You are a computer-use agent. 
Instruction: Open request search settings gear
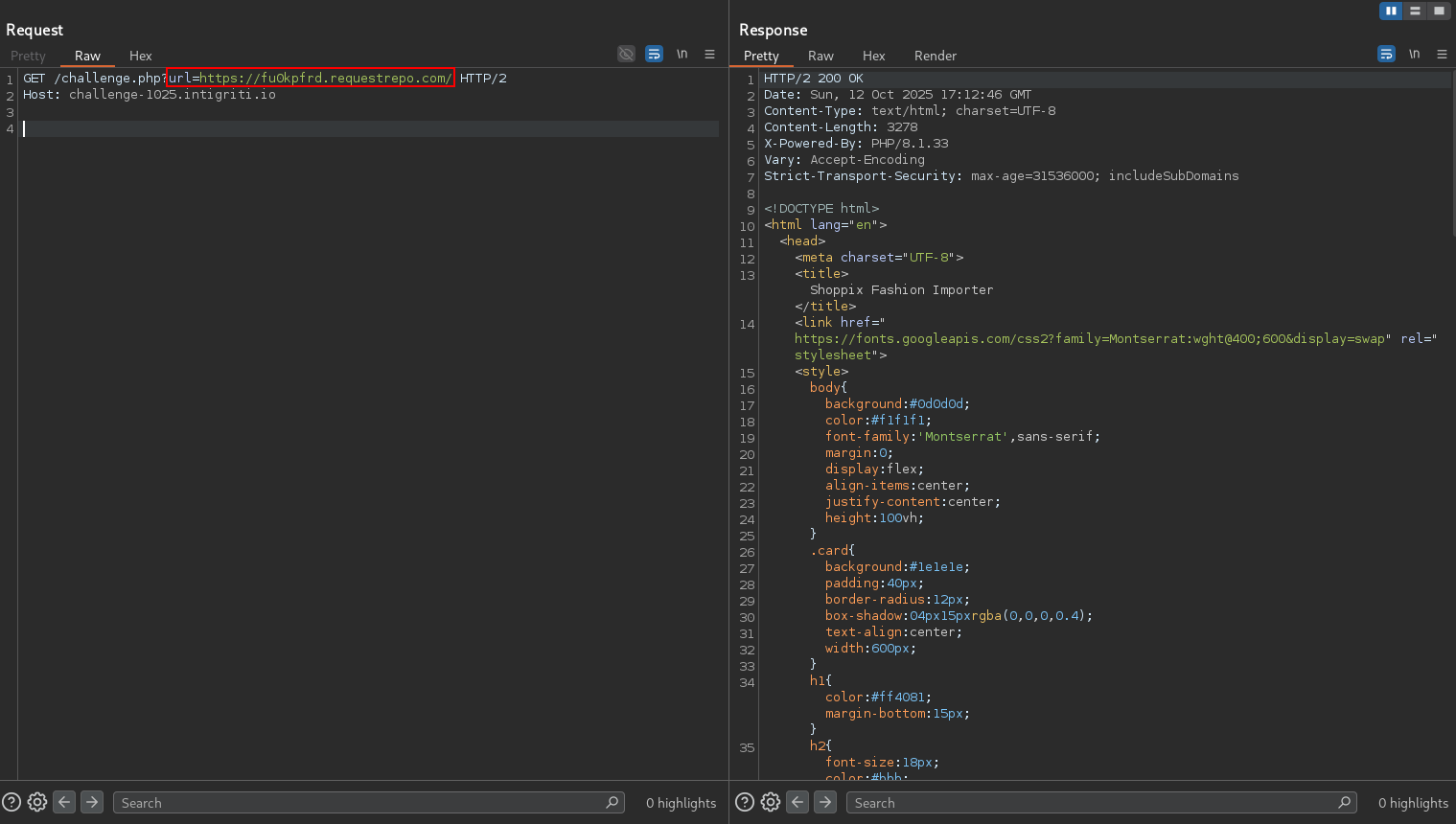pyautogui.click(x=37, y=803)
